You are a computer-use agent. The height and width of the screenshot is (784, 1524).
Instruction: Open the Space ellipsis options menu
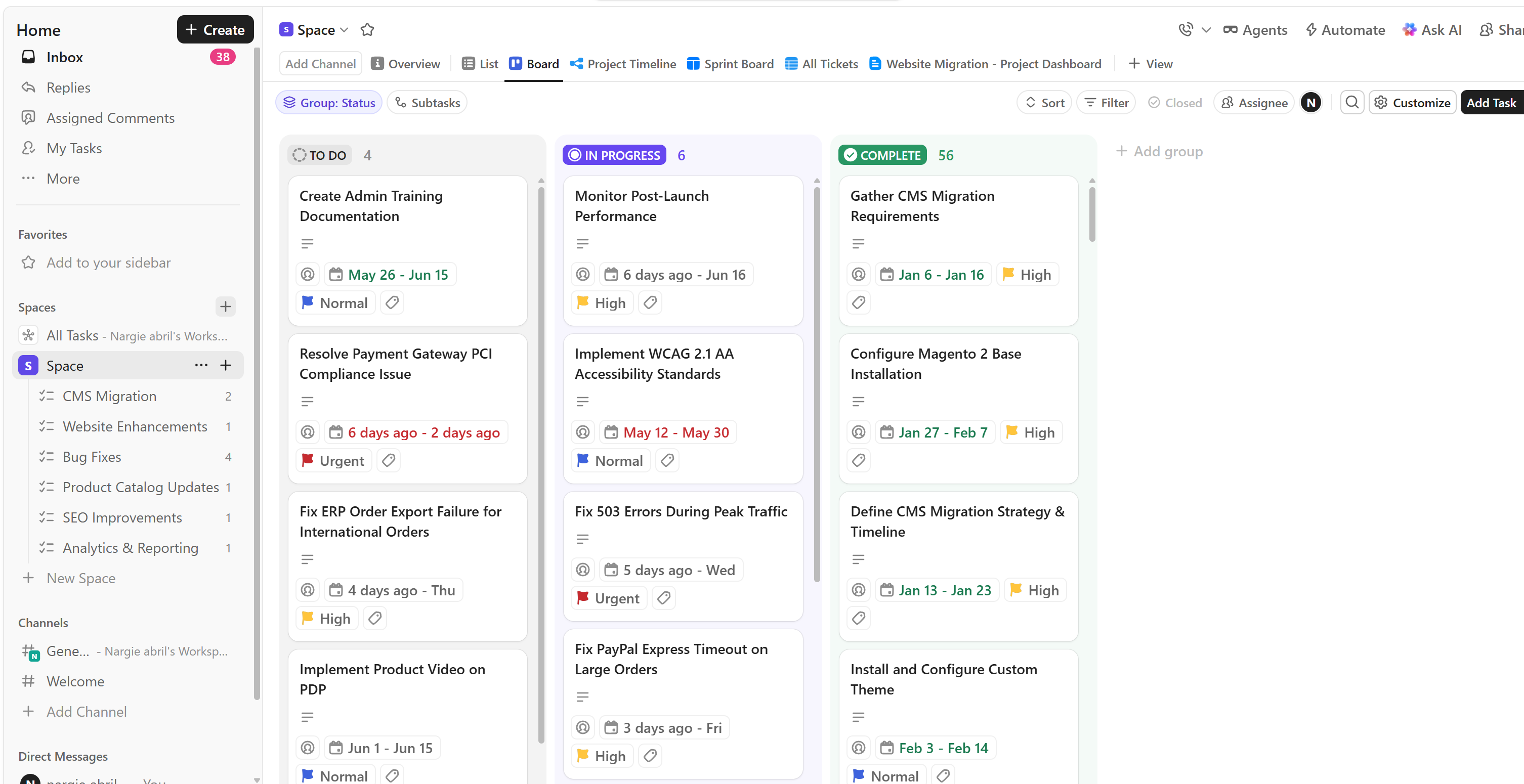[x=201, y=365]
